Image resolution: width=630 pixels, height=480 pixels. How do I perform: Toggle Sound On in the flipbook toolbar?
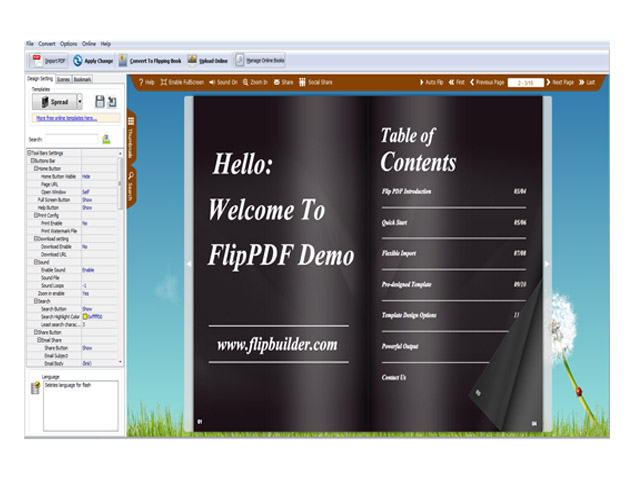click(223, 82)
